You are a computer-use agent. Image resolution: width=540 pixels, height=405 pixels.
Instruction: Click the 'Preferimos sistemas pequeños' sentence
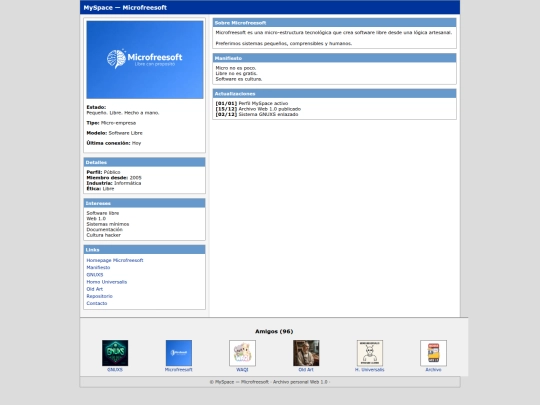pos(284,43)
